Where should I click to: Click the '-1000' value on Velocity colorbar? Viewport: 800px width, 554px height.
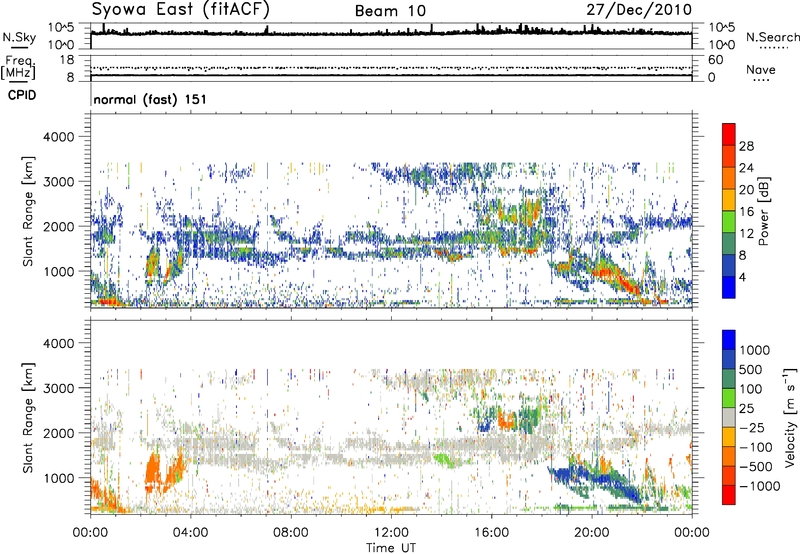point(759,486)
